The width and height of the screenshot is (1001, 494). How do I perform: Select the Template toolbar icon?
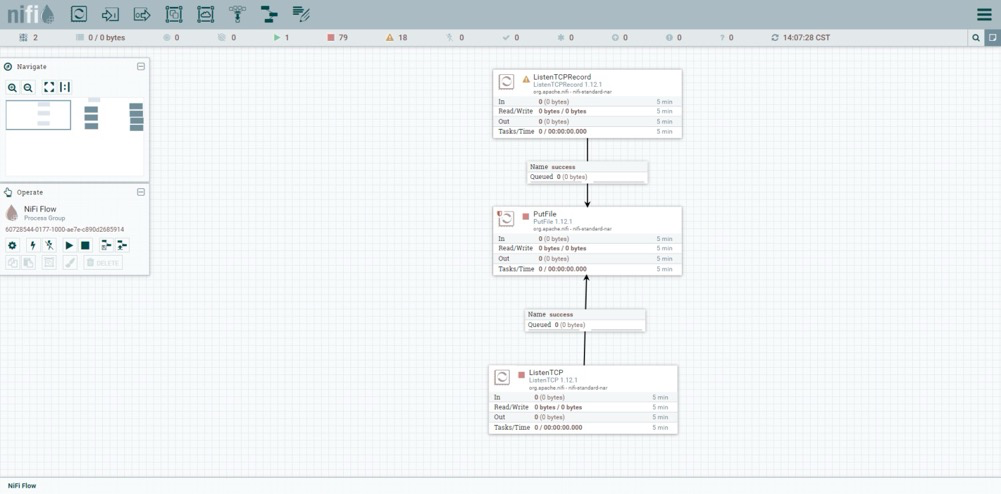[x=269, y=14]
